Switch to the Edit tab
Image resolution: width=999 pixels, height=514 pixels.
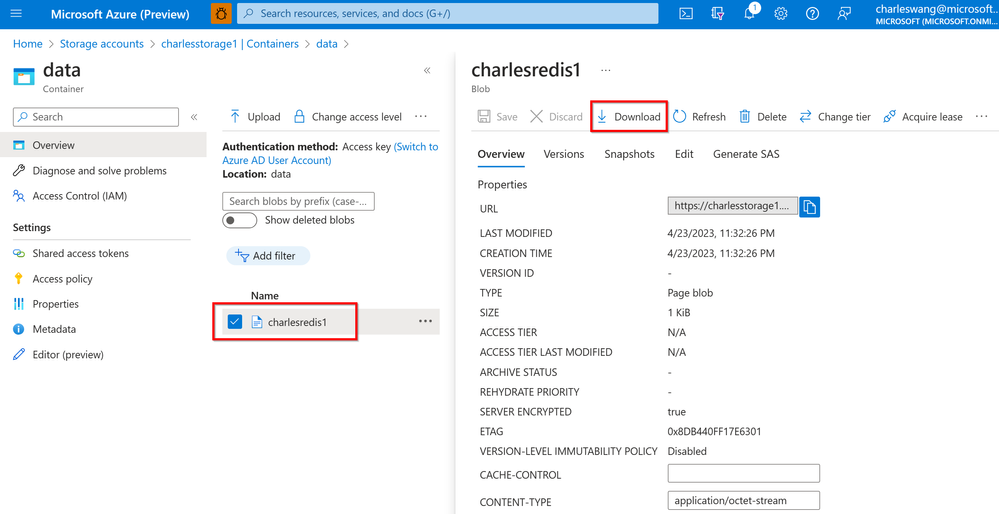(684, 154)
